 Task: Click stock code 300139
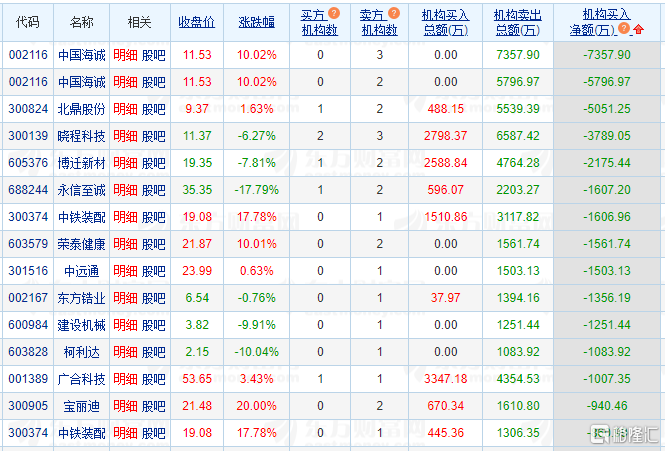point(28,136)
